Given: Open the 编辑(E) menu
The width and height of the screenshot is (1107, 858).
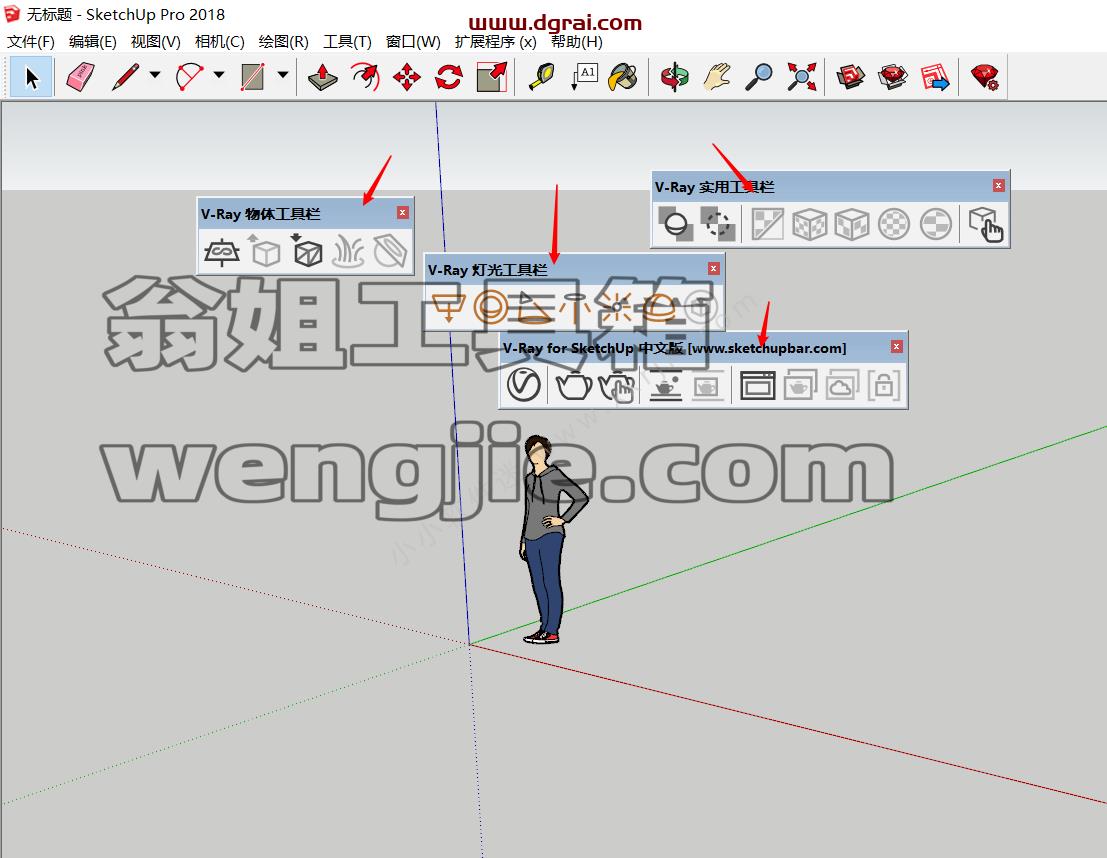Looking at the screenshot, I should [x=92, y=42].
